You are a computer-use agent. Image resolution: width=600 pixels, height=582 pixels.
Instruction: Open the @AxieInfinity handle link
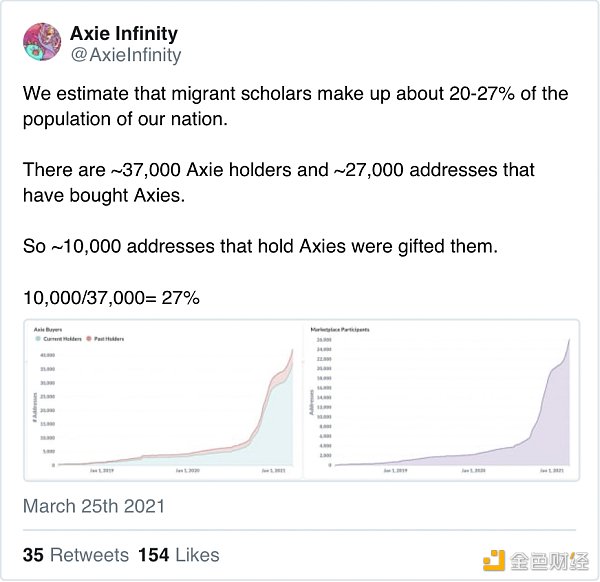pos(126,55)
